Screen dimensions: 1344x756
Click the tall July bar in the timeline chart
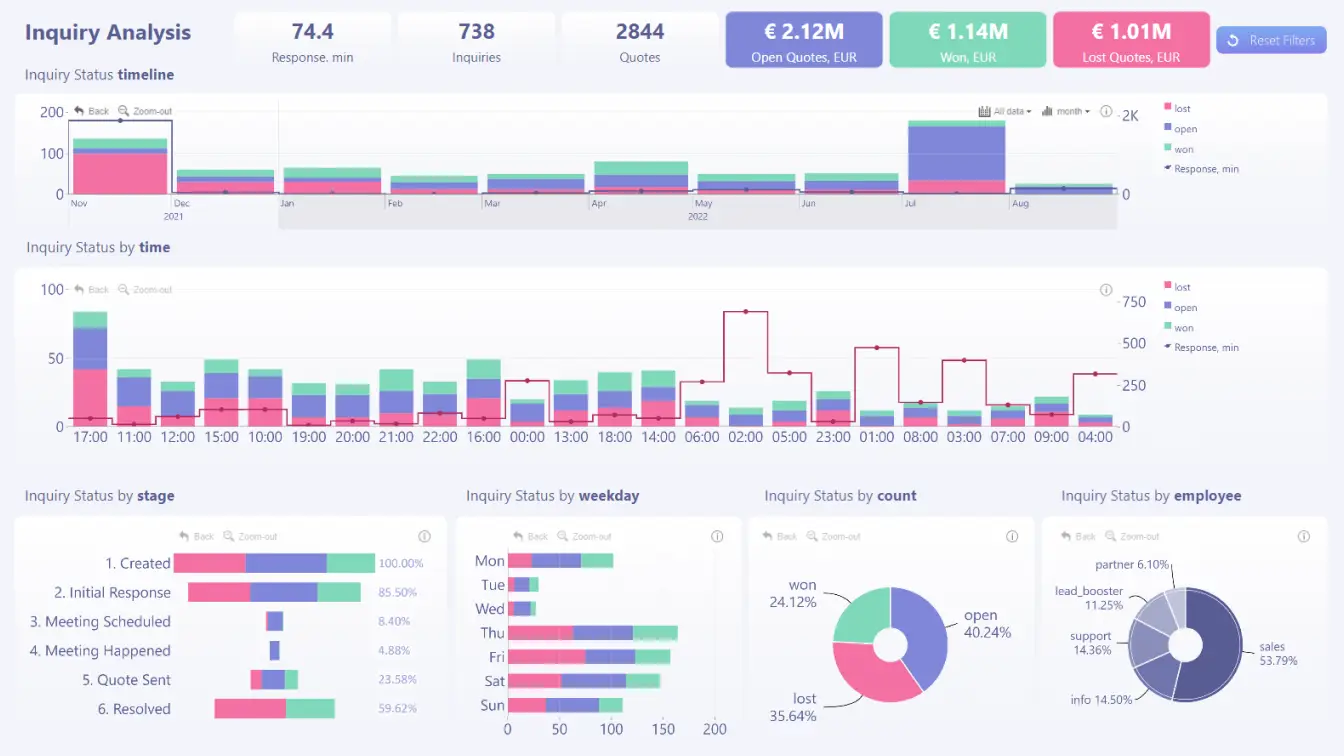(x=956, y=157)
